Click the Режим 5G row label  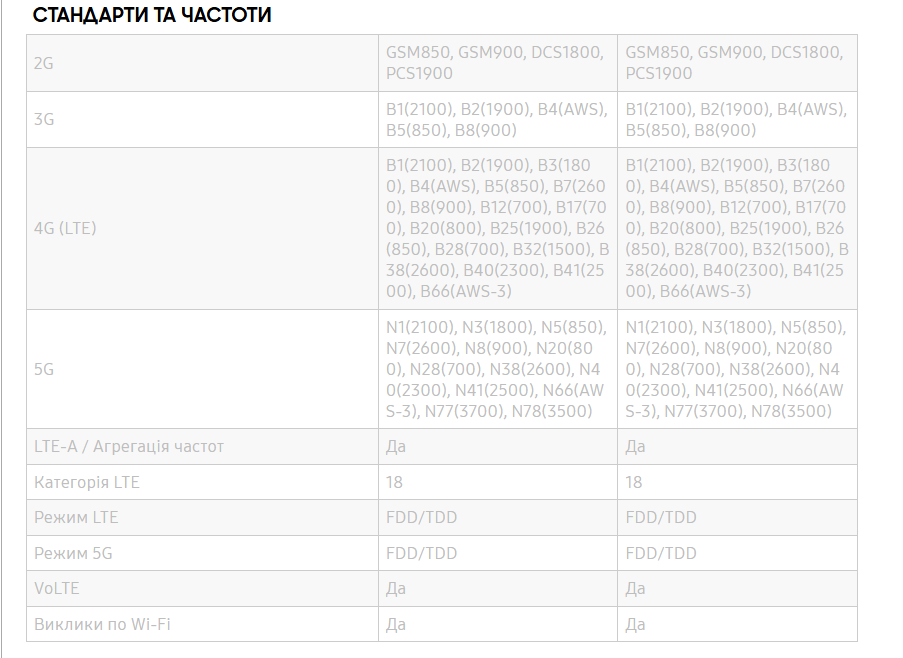click(x=73, y=553)
